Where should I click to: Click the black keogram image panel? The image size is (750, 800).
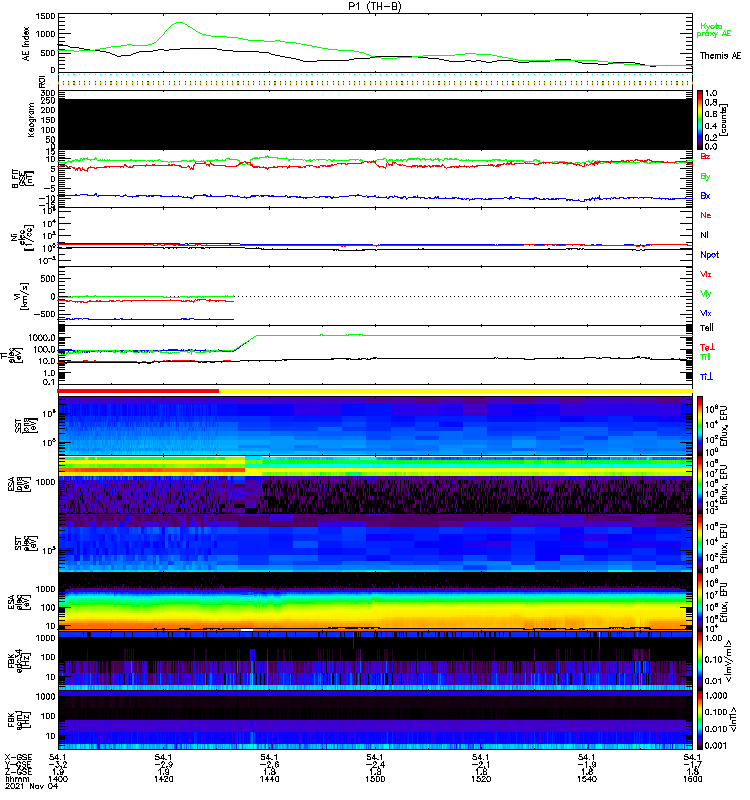tap(376, 124)
